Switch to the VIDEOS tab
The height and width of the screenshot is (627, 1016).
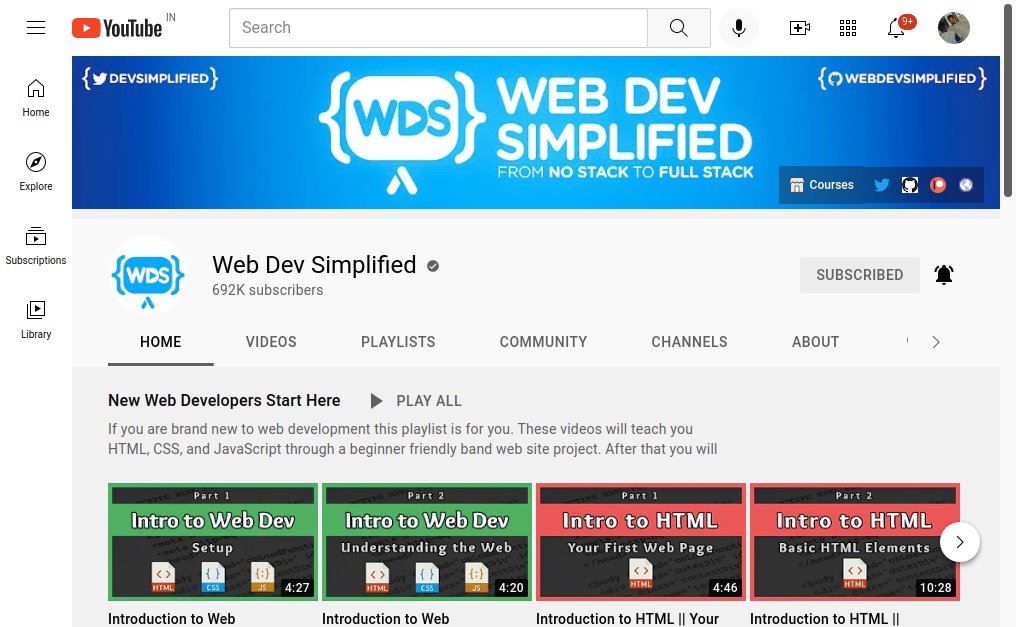(270, 341)
